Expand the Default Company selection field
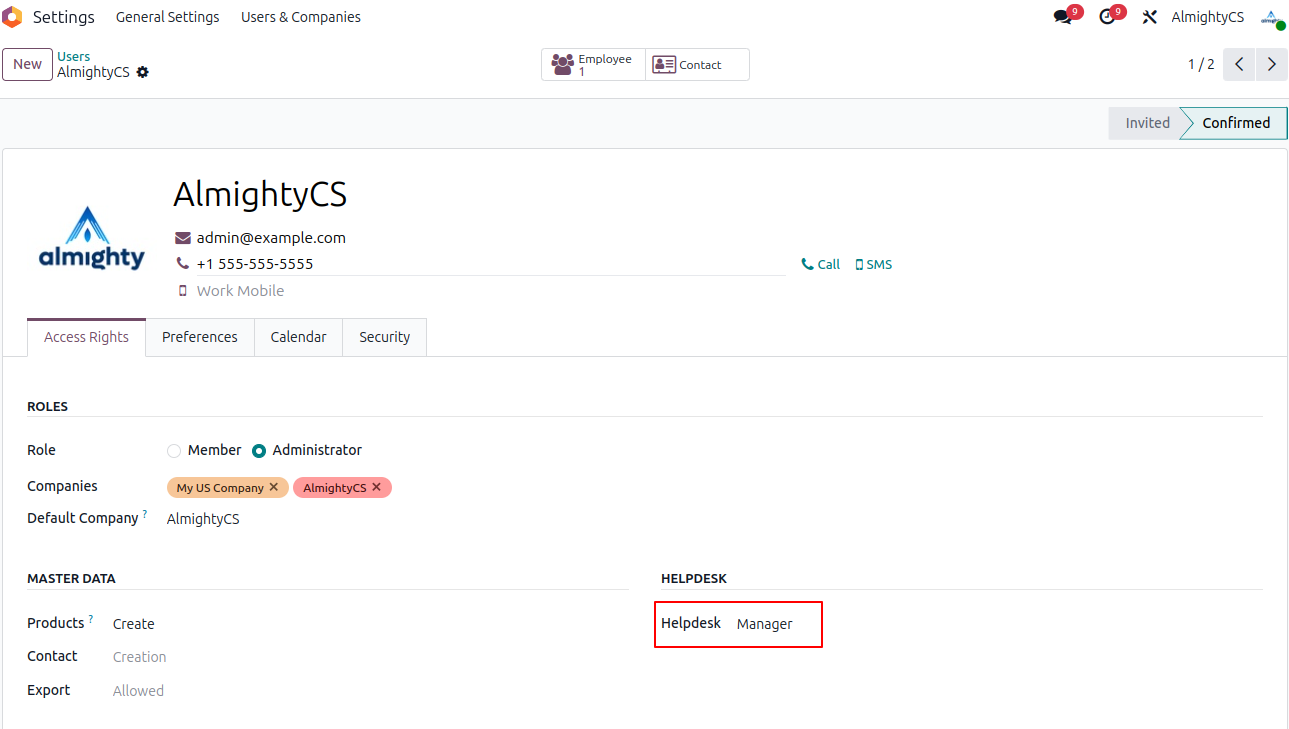Screen dimensions: 1289x729 point(203,519)
